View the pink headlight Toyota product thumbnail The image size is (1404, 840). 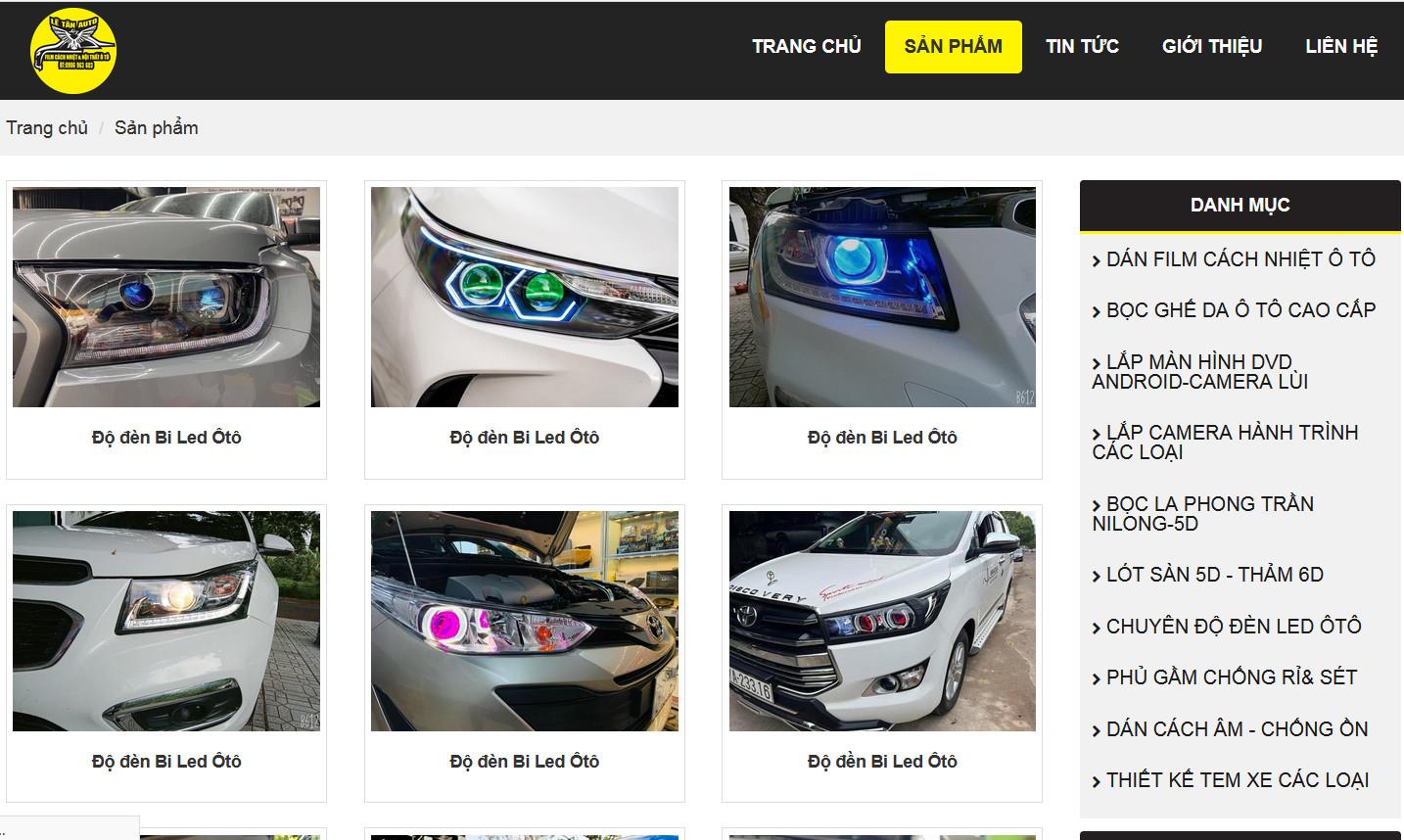525,621
